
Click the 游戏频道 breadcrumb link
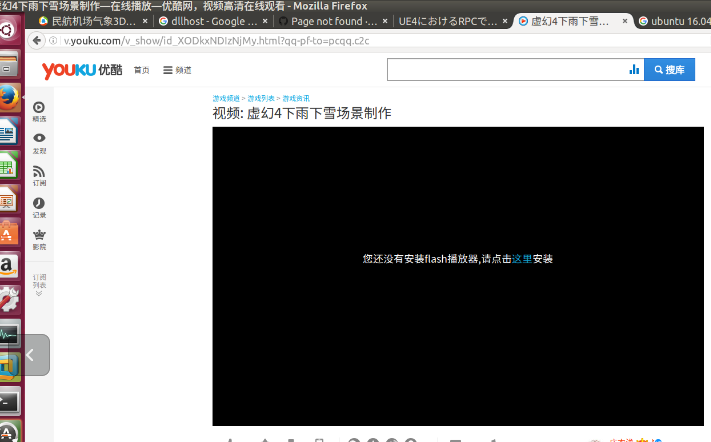(226, 98)
